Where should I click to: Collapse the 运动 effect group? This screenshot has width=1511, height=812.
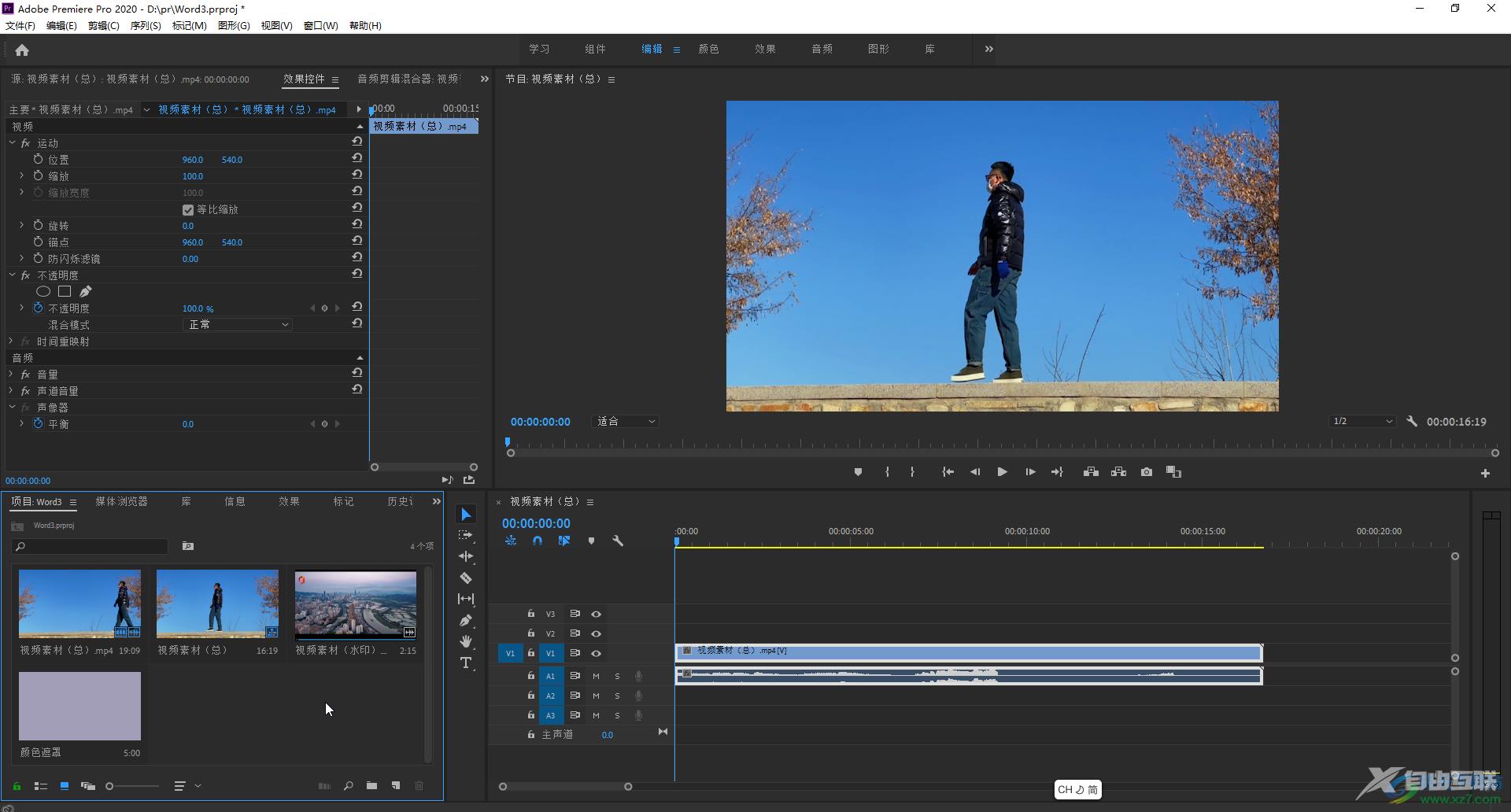click(x=12, y=142)
